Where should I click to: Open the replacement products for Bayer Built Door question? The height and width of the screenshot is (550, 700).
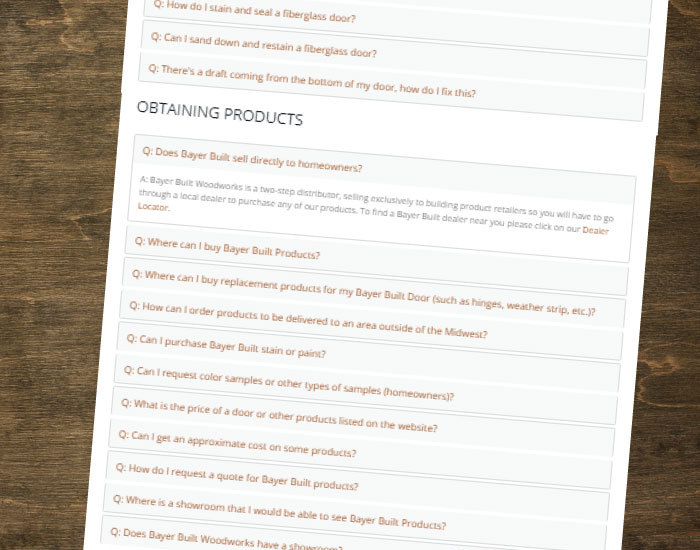click(x=363, y=292)
